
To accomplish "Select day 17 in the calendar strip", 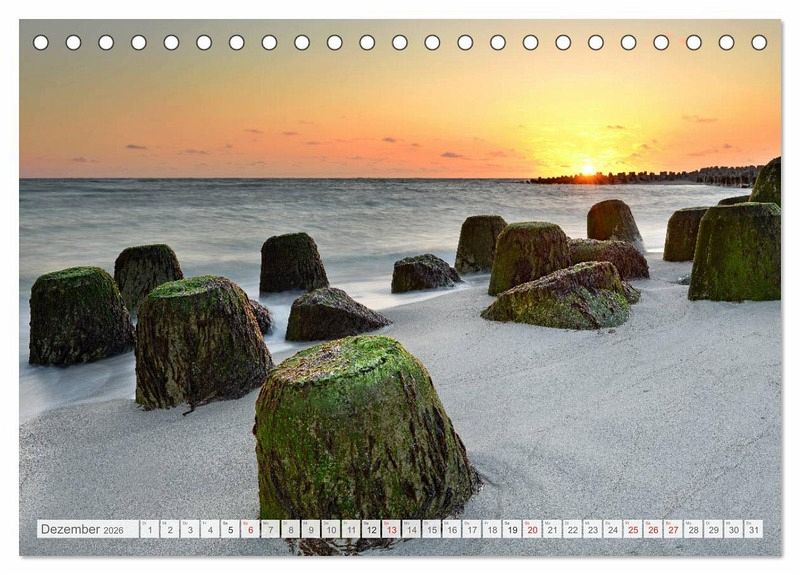I will (x=472, y=529).
